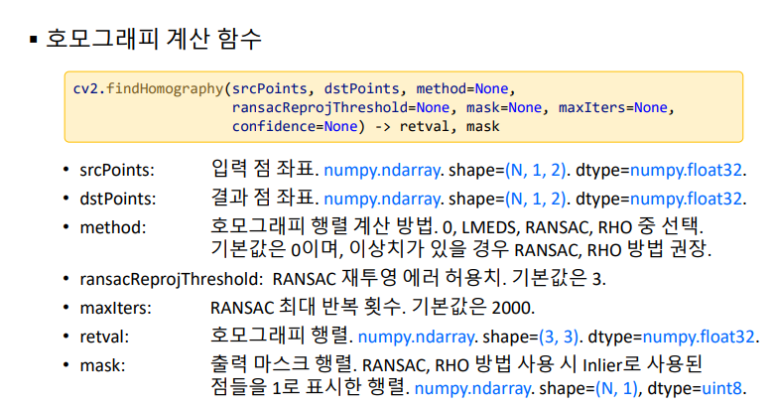The width and height of the screenshot is (773, 407).
Task: Click 'cv2.findHomography' in the code box
Action: pos(148,89)
